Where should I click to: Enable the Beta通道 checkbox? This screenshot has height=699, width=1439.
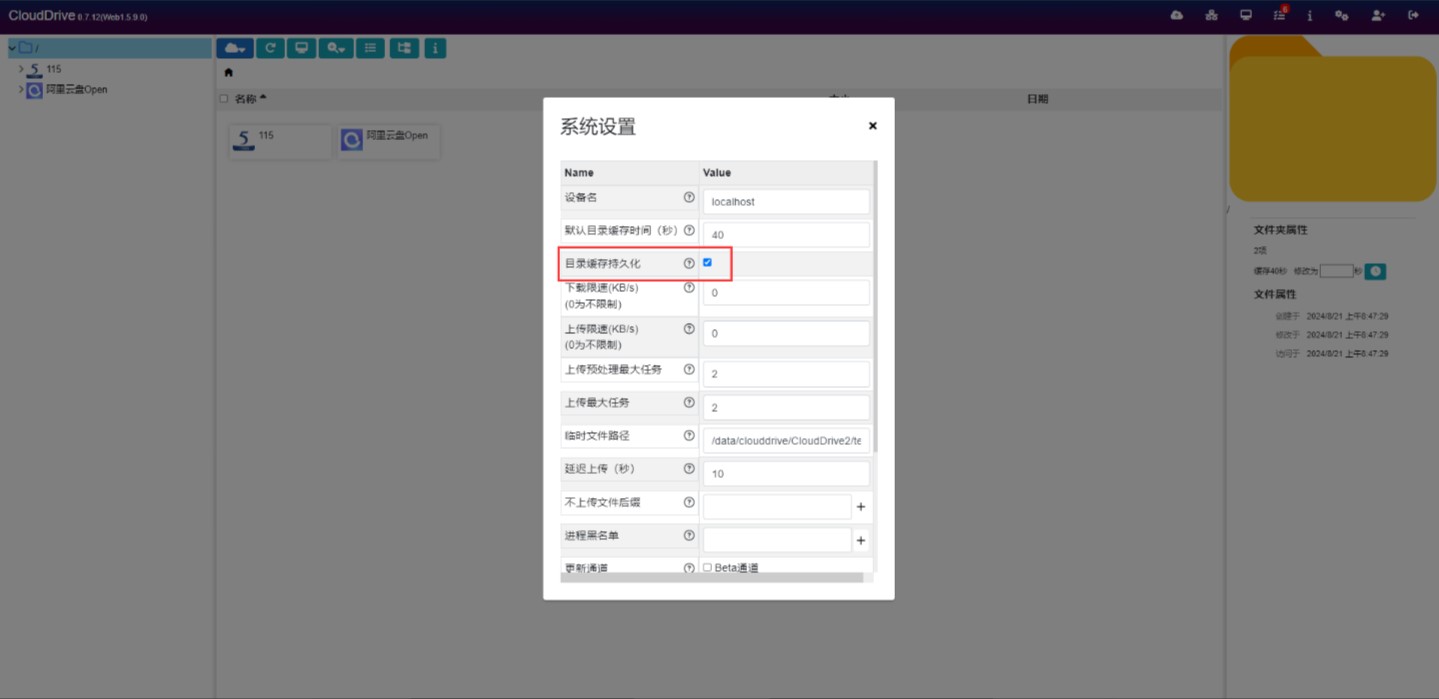(707, 568)
